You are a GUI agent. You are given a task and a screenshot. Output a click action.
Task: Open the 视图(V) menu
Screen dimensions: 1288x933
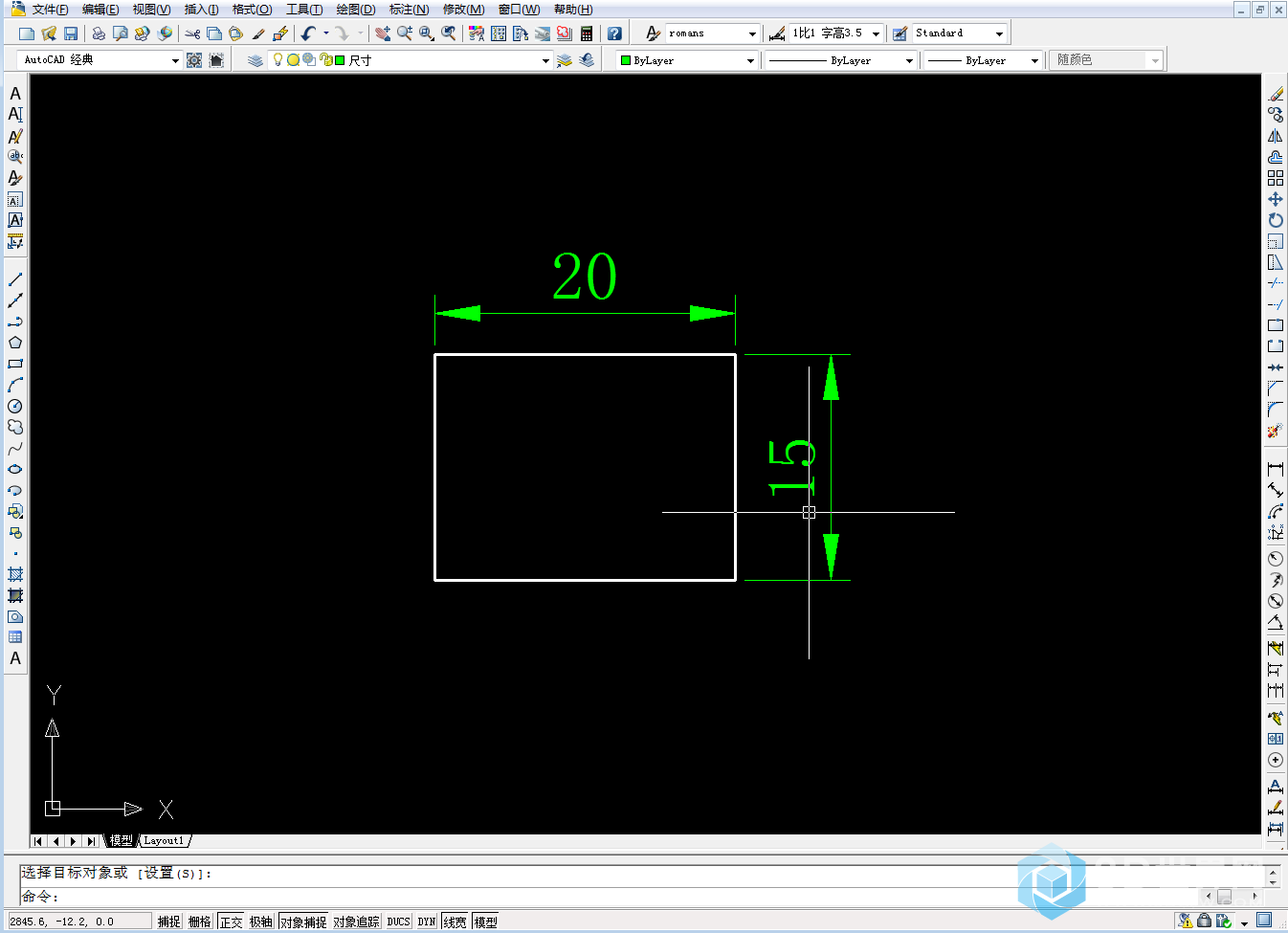click(151, 10)
